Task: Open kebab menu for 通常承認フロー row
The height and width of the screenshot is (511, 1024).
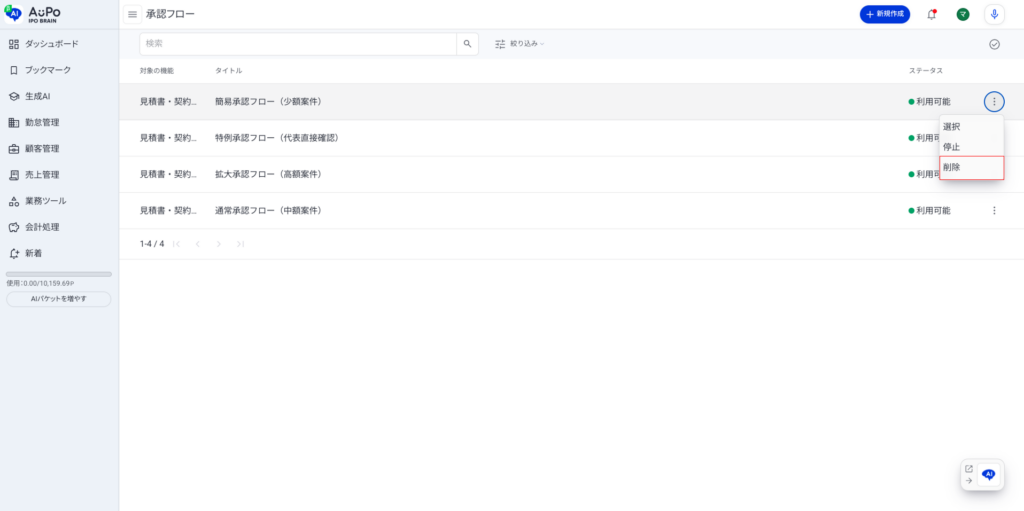Action: (994, 211)
